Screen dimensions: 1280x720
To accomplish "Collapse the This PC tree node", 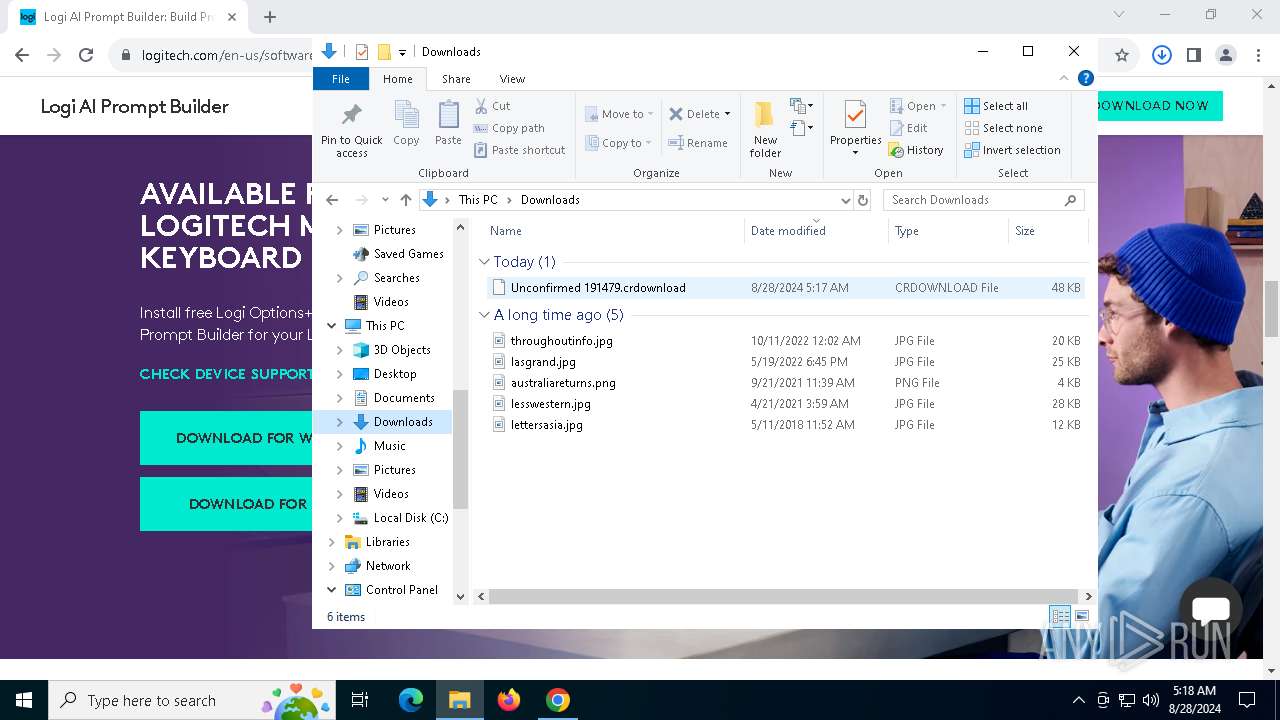I will click(x=332, y=326).
